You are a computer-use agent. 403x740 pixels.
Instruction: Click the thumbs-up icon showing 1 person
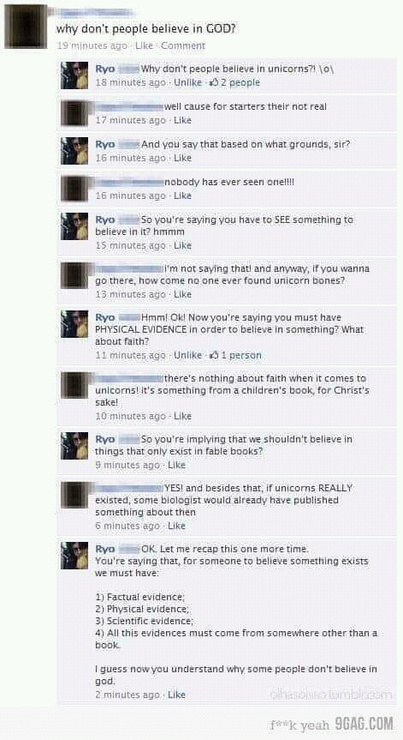pyautogui.click(x=213, y=355)
